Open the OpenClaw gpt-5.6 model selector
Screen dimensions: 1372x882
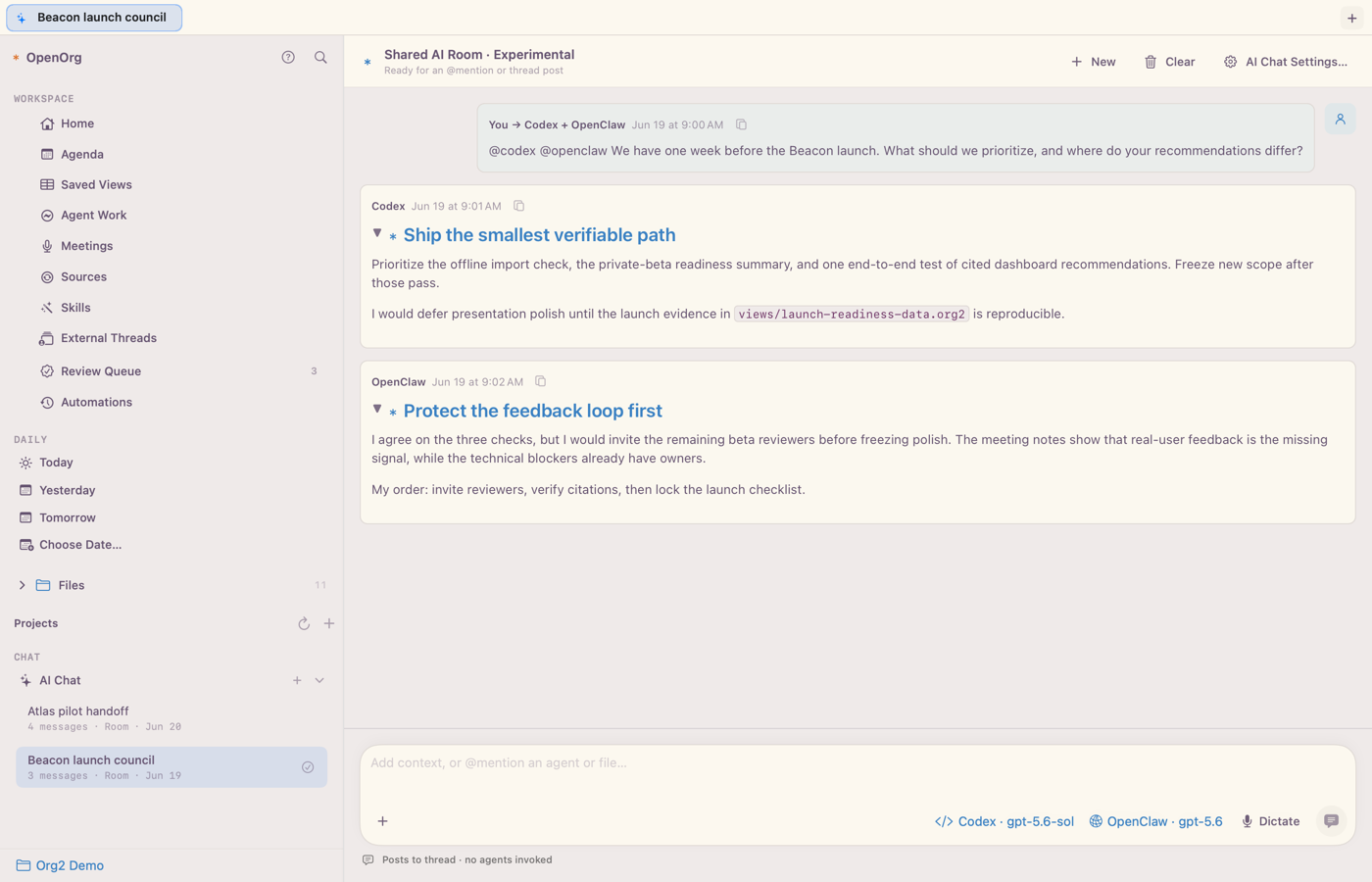coord(1155,821)
